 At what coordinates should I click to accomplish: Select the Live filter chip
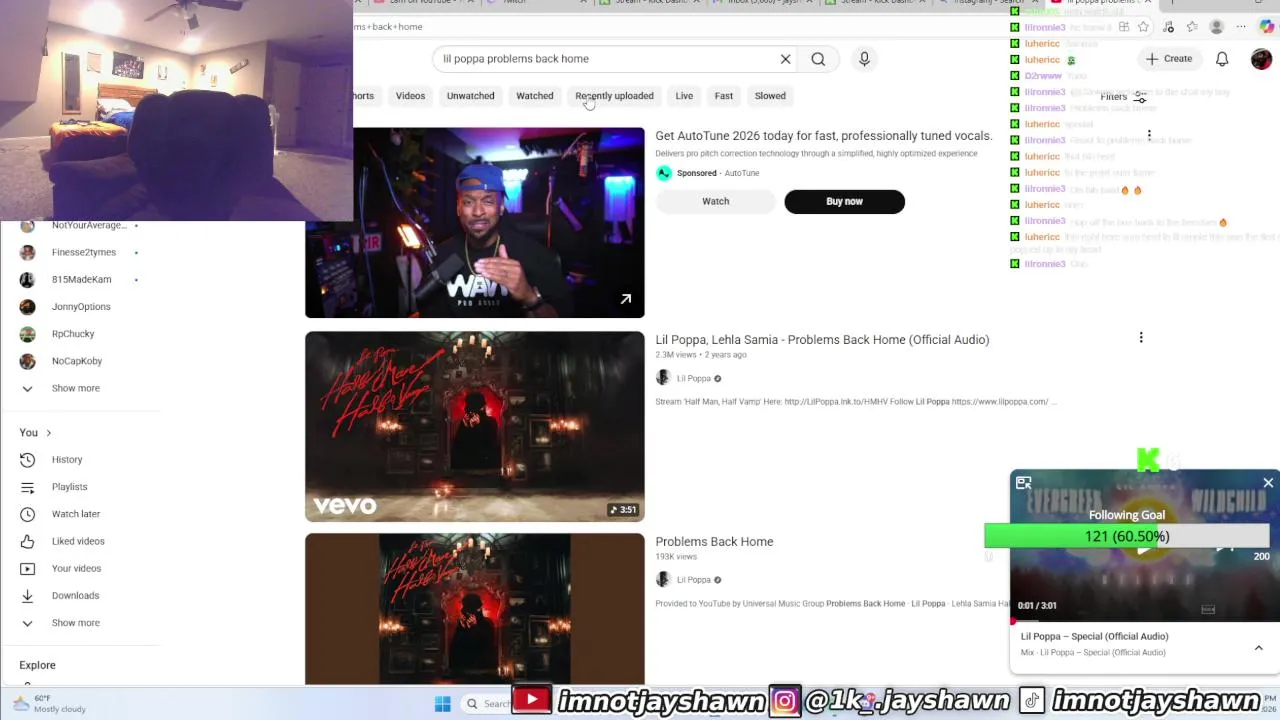pos(684,96)
